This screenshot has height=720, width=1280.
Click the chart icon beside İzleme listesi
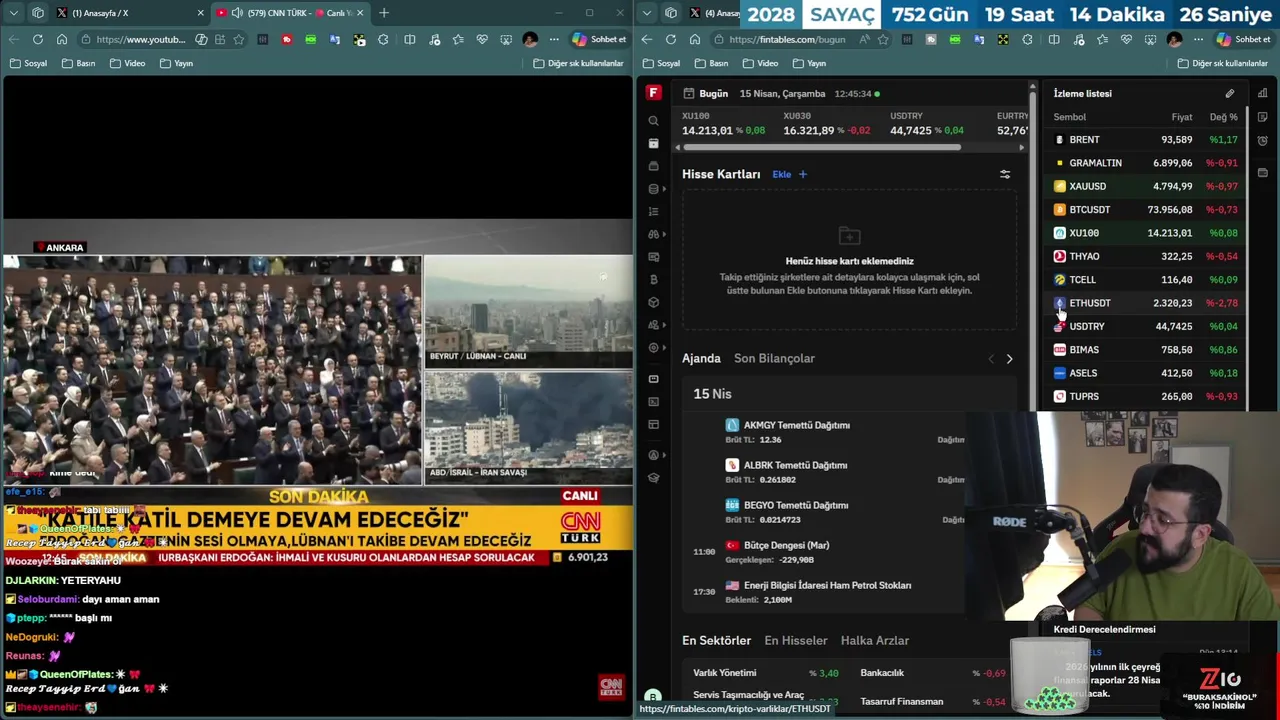(1262, 94)
